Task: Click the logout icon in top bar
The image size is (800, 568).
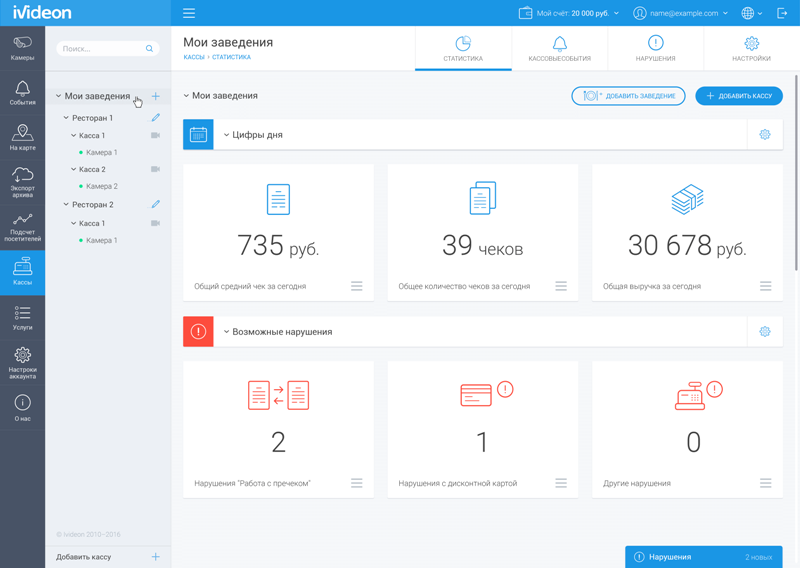Action: (x=782, y=13)
